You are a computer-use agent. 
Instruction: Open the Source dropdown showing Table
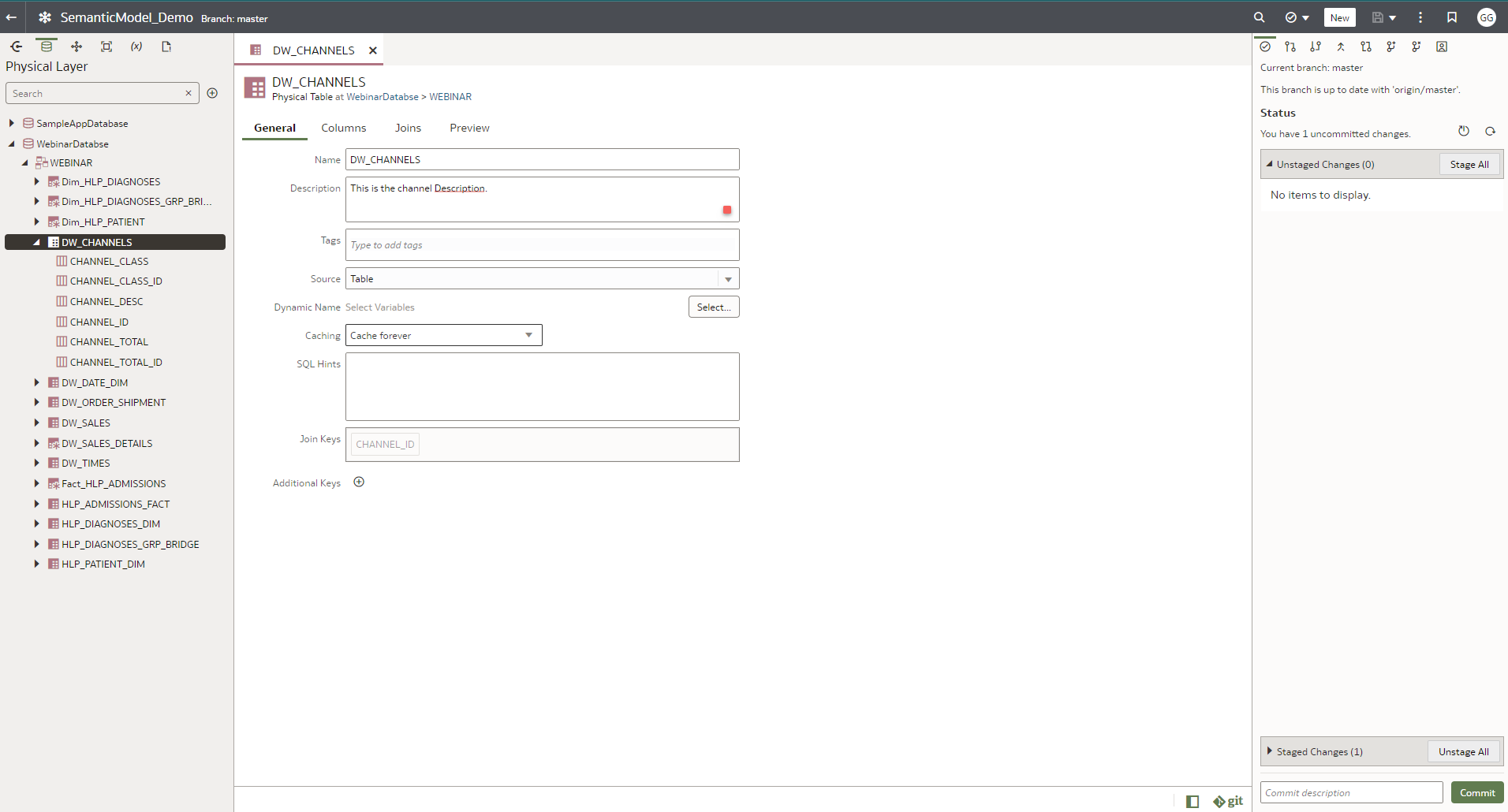coord(728,278)
